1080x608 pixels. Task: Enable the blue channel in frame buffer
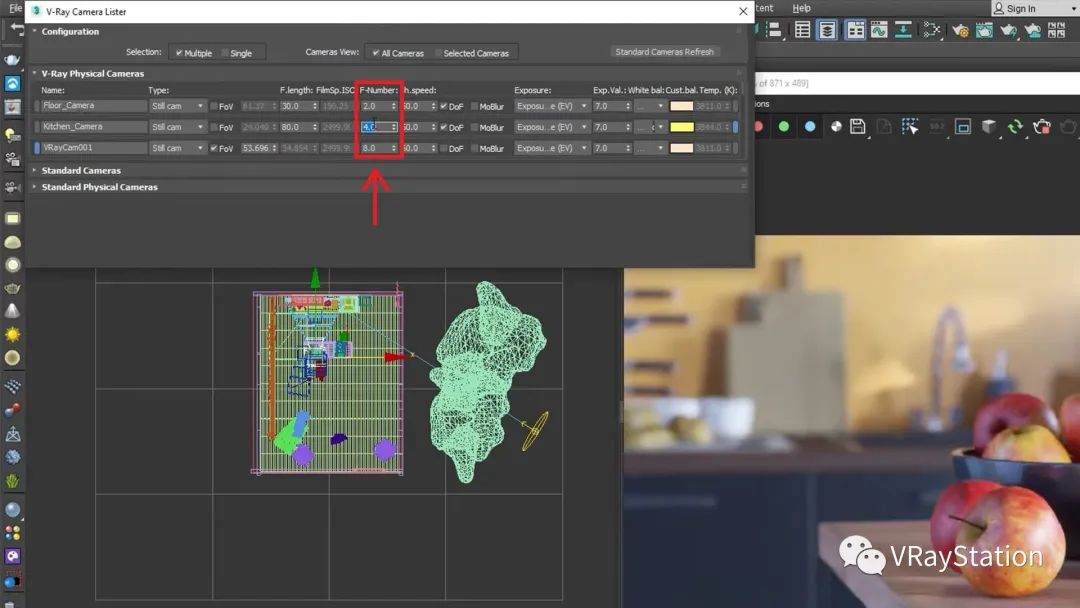click(809, 126)
